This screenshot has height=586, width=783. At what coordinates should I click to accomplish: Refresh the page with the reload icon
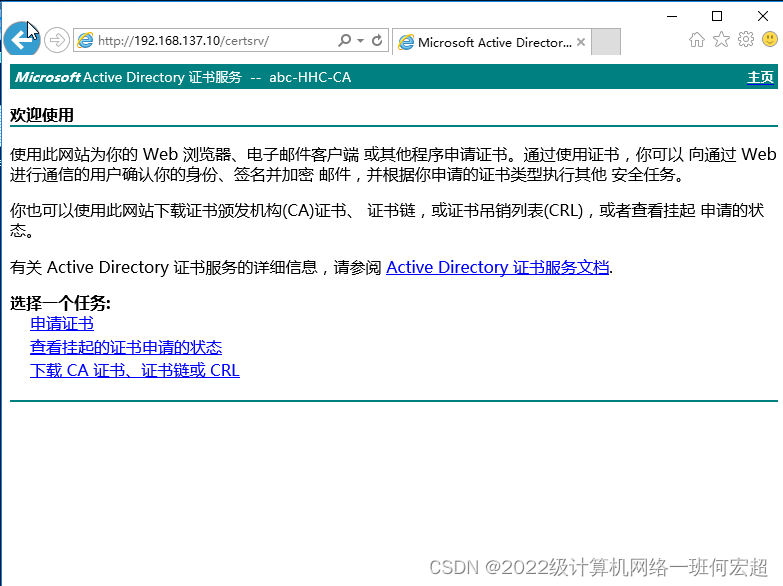(378, 40)
